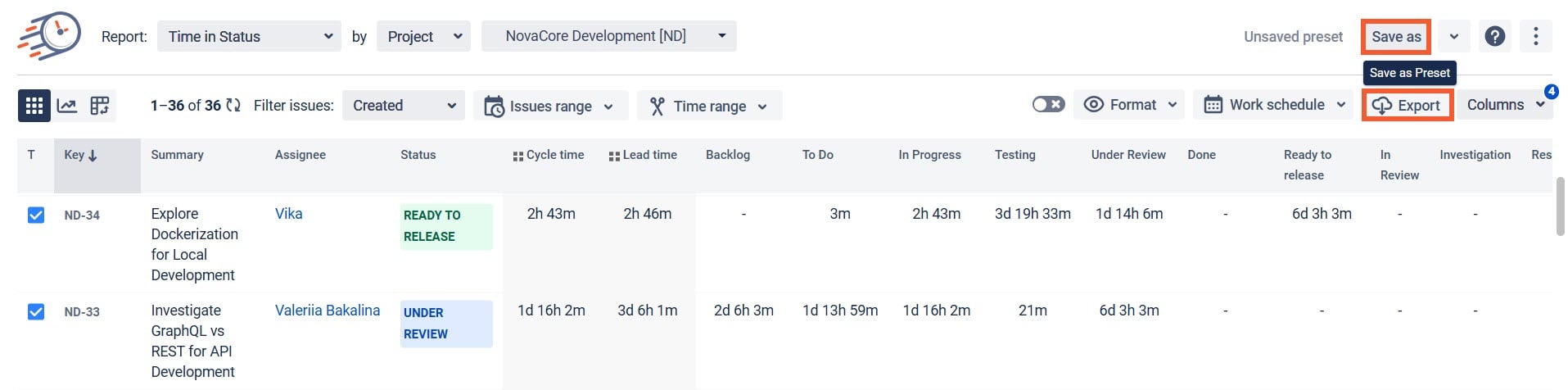Click the T type column header
The width and height of the screenshot is (1568, 390).
click(x=31, y=155)
